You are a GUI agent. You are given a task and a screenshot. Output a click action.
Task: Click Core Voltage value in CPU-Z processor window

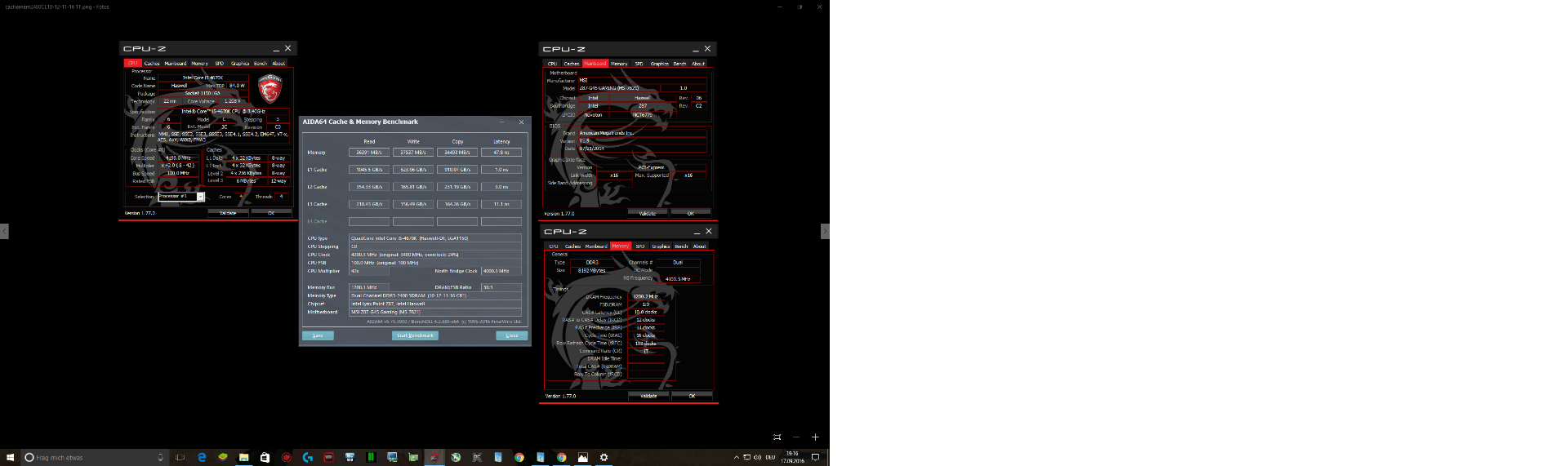pos(233,101)
